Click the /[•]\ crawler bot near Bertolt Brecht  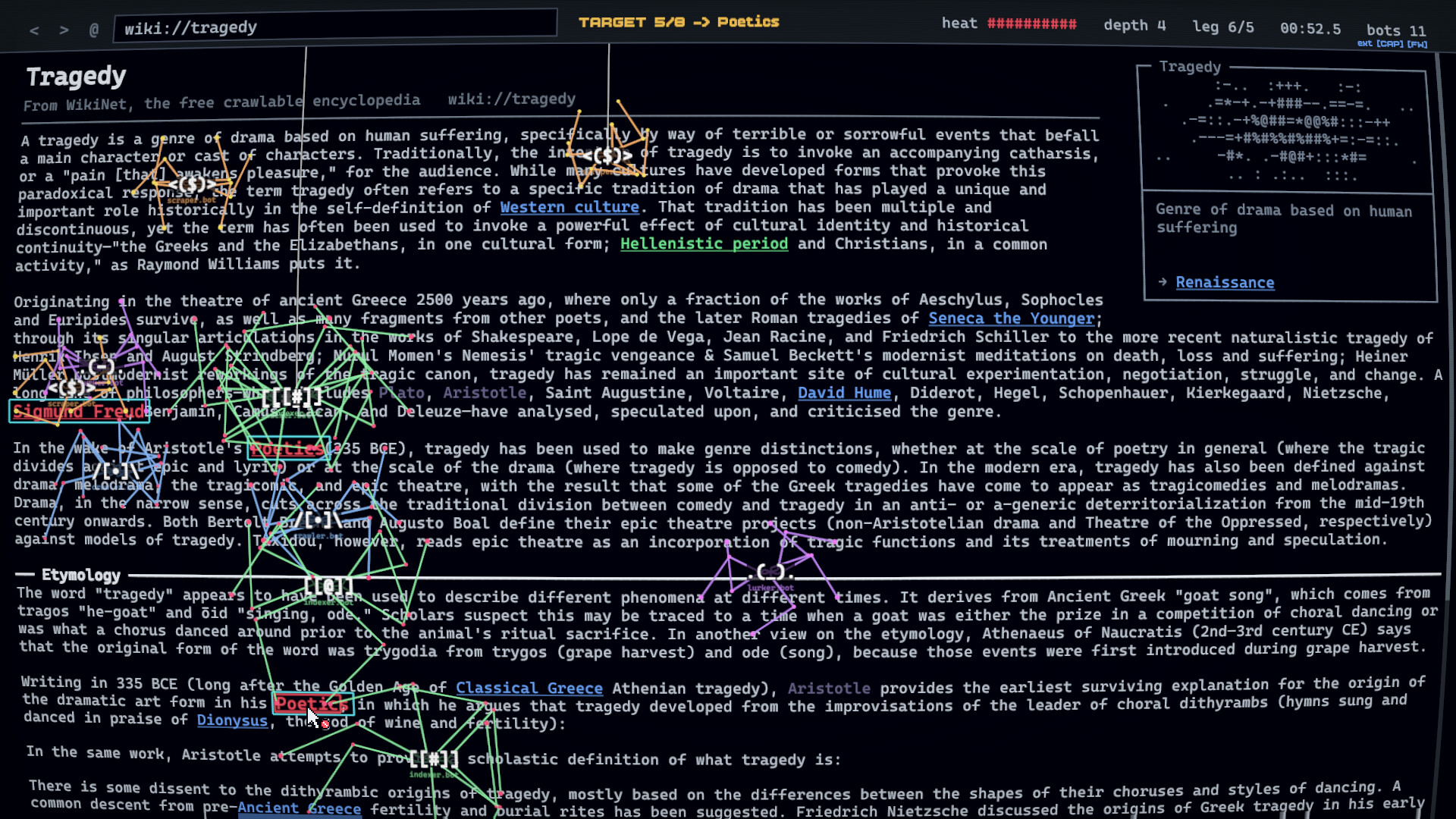point(317,520)
